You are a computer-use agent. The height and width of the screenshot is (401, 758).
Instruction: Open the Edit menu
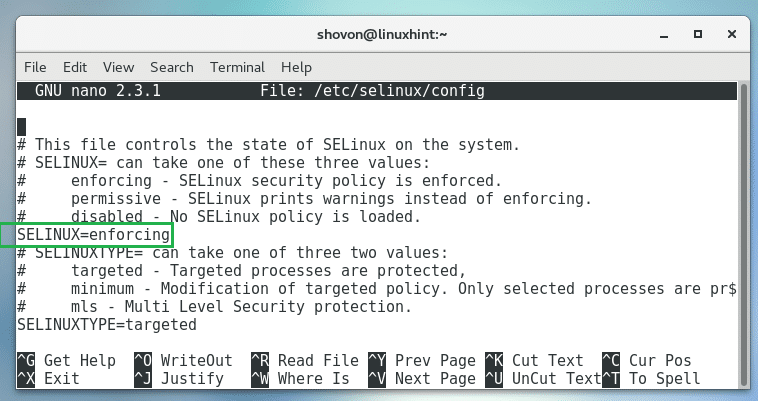(x=75, y=67)
